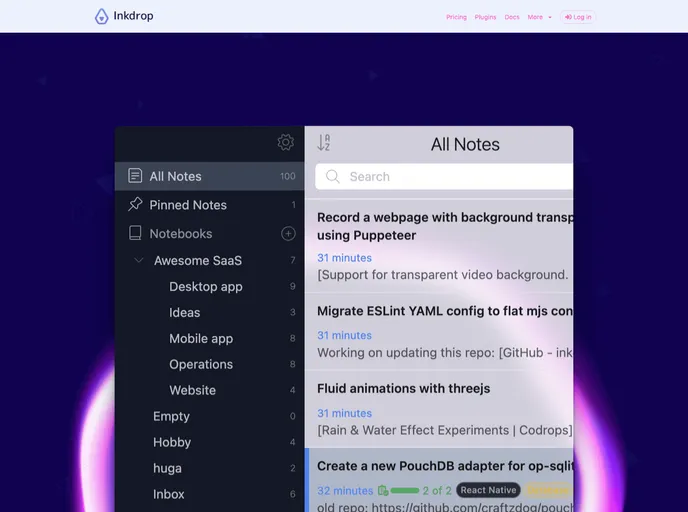Viewport: 688px width, 512px height.
Task: Click the 'All Notes' list header title
Action: click(465, 144)
